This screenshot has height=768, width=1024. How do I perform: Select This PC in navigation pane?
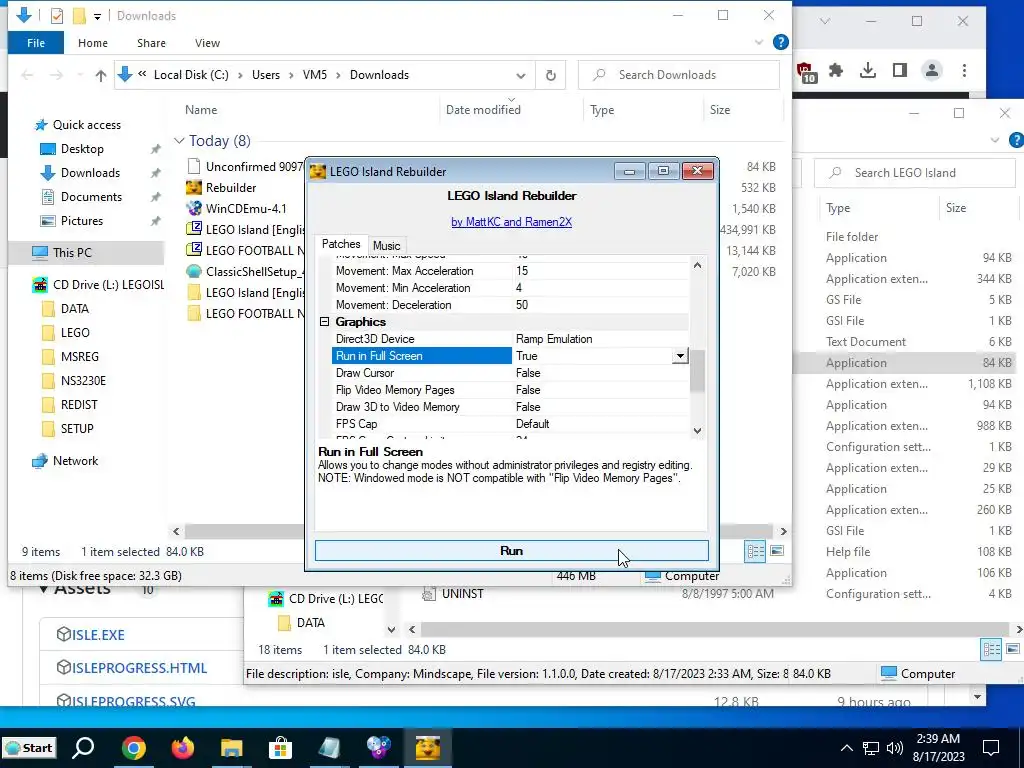[72, 253]
